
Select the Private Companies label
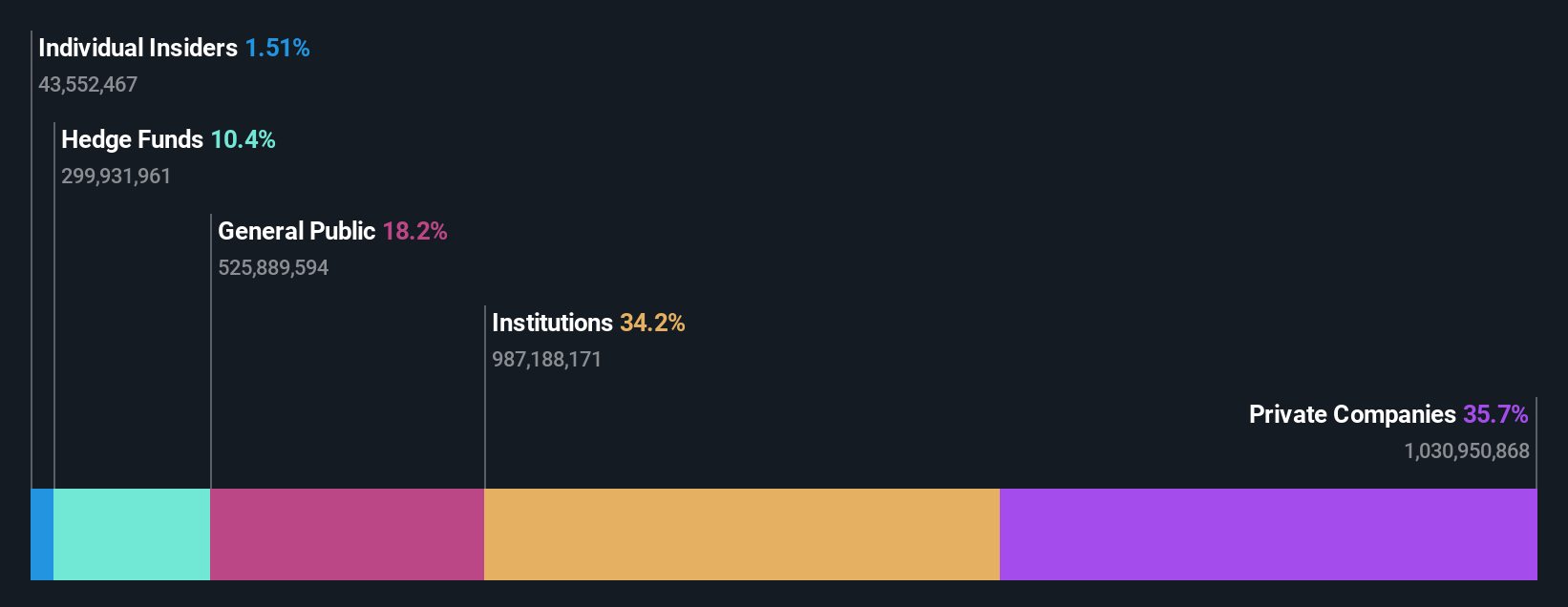1352,414
